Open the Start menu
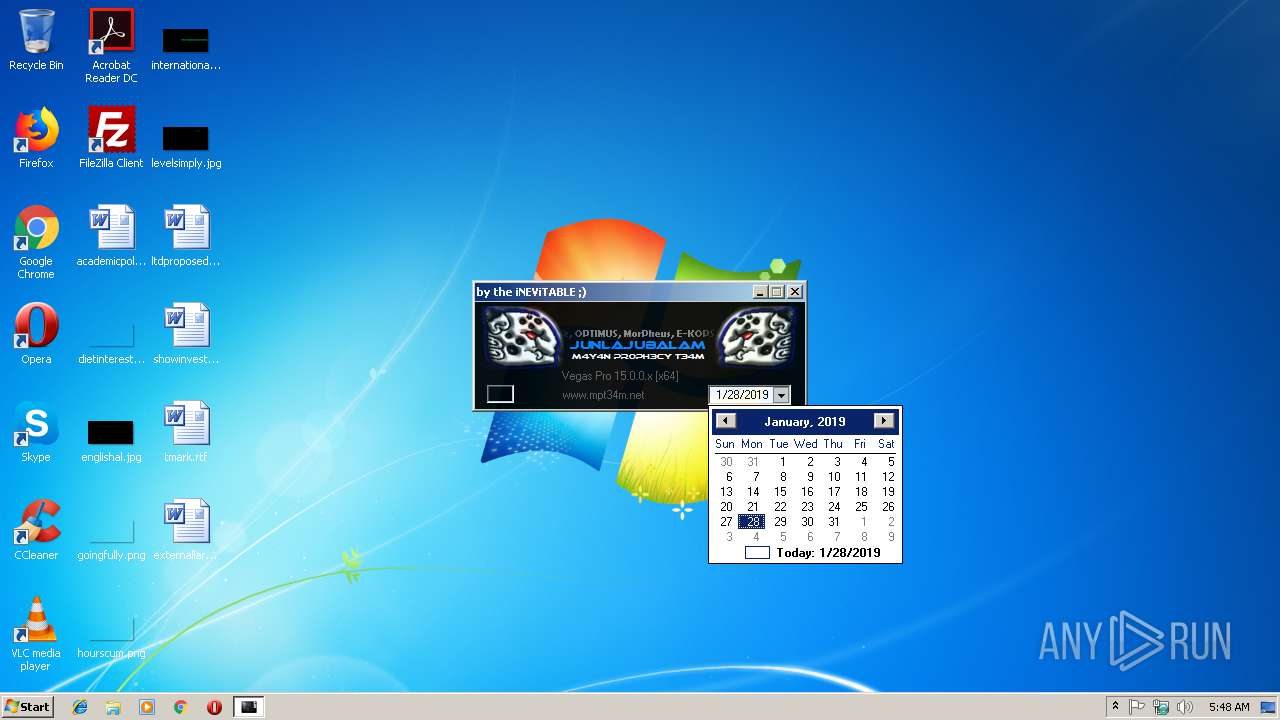 click(x=27, y=707)
